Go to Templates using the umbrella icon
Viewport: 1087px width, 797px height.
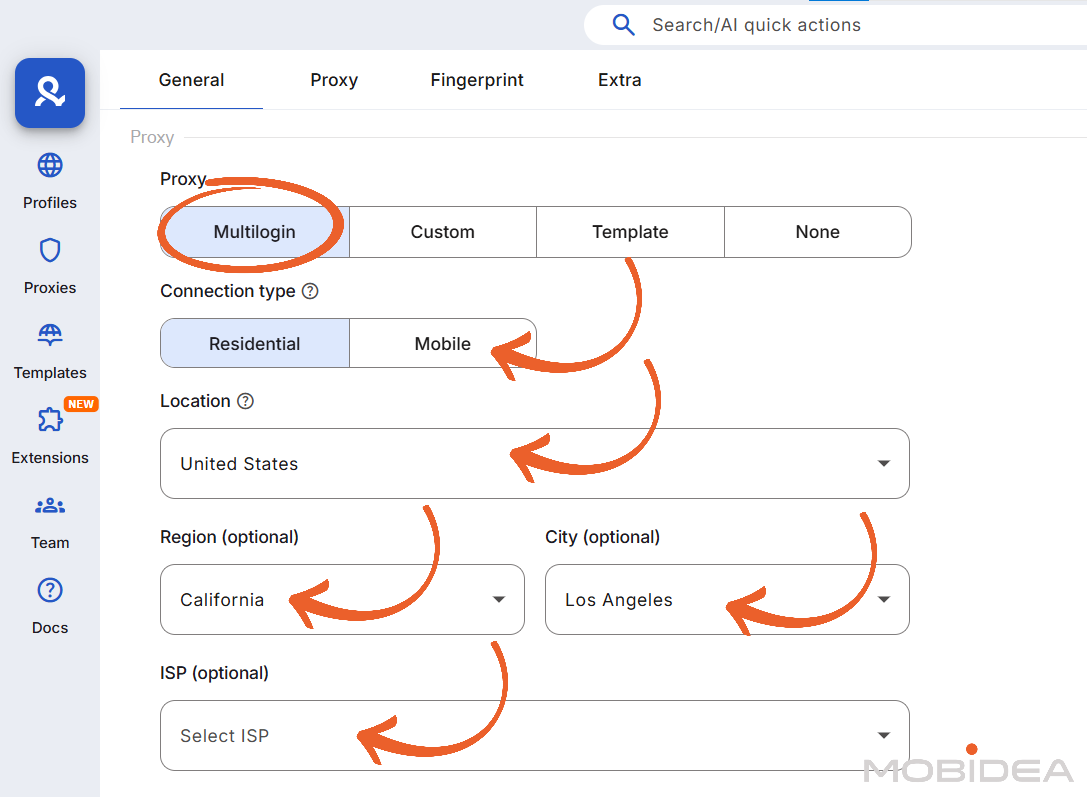[50, 335]
